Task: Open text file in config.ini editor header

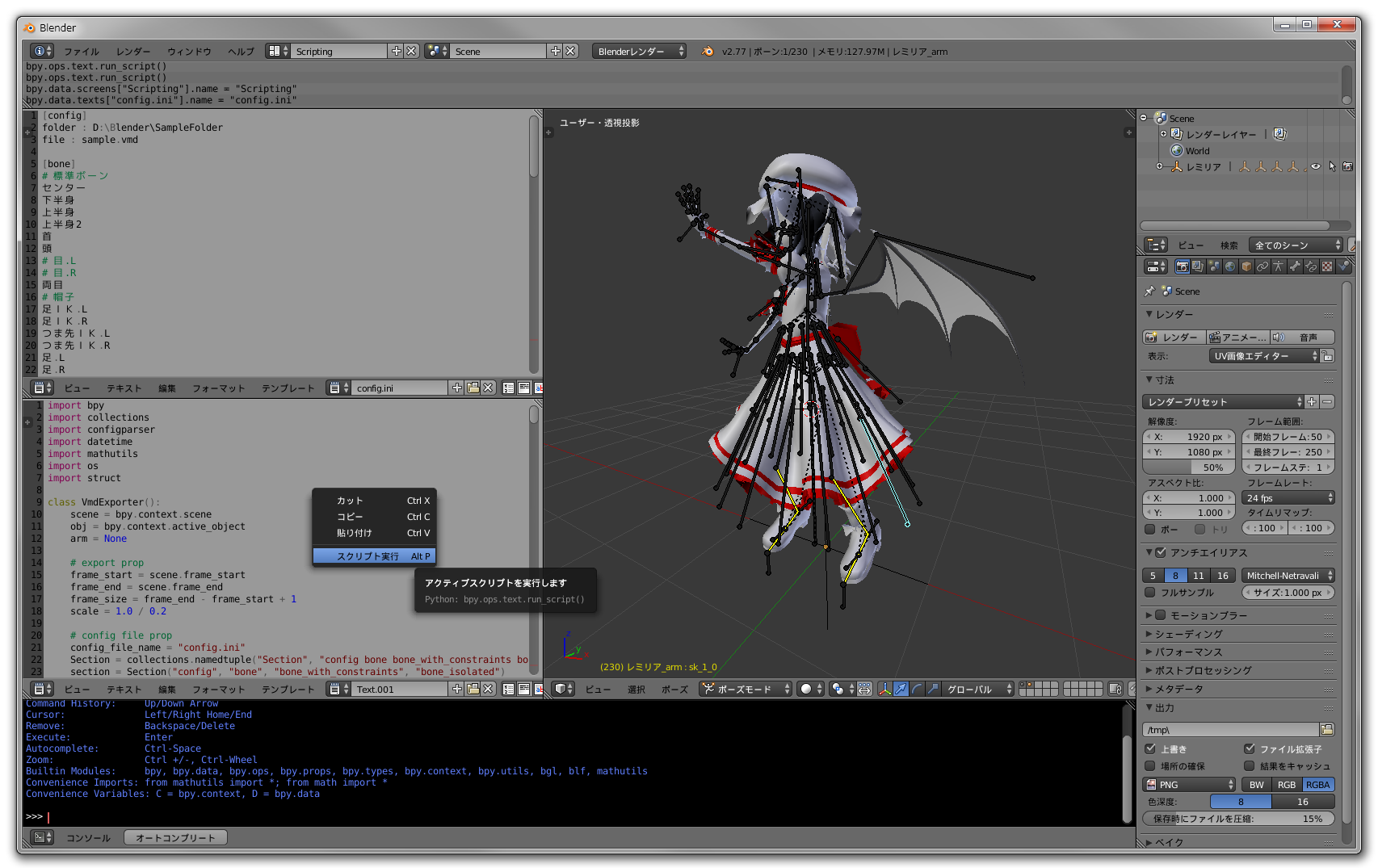Action: click(473, 388)
